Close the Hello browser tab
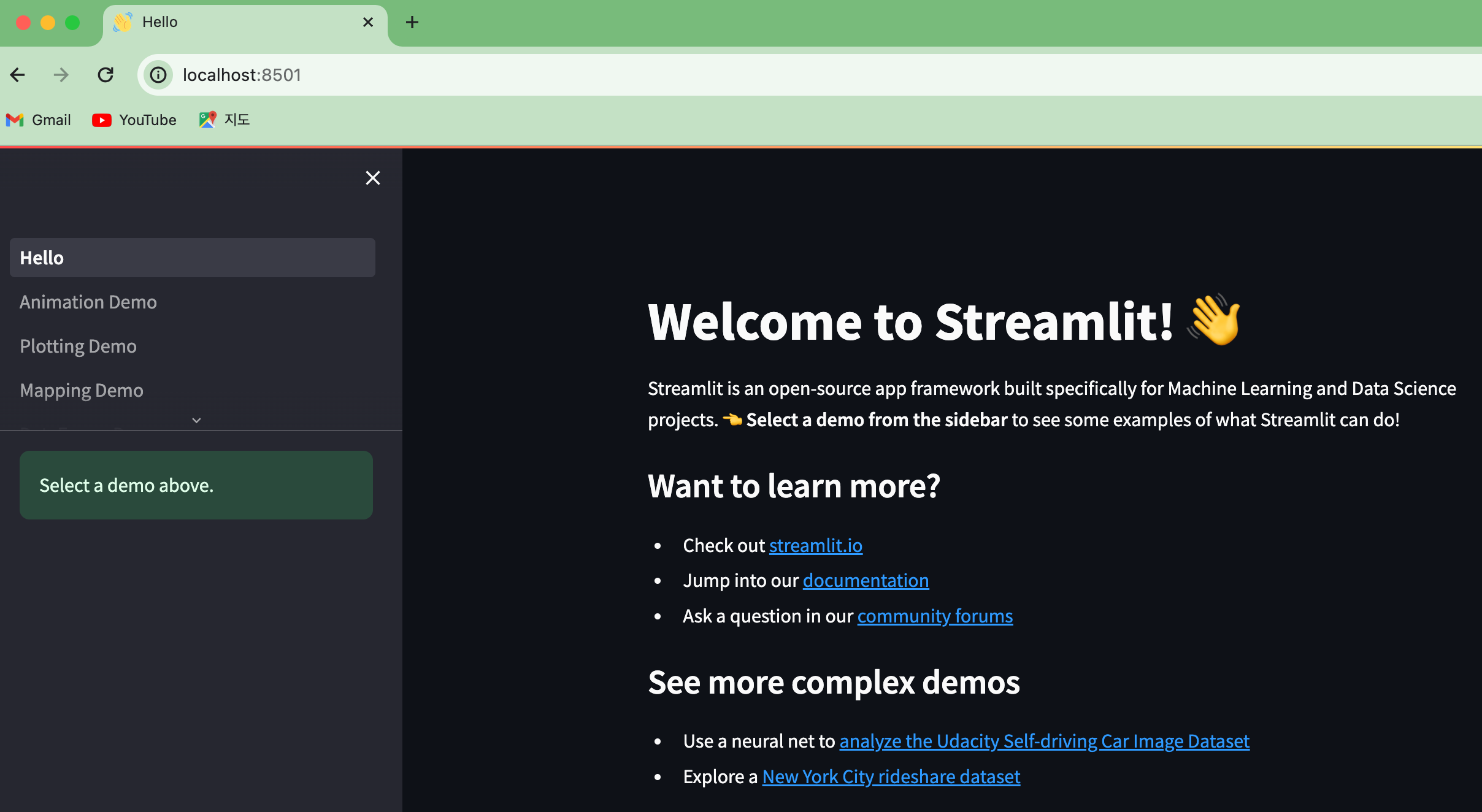The height and width of the screenshot is (812, 1482). [368, 23]
